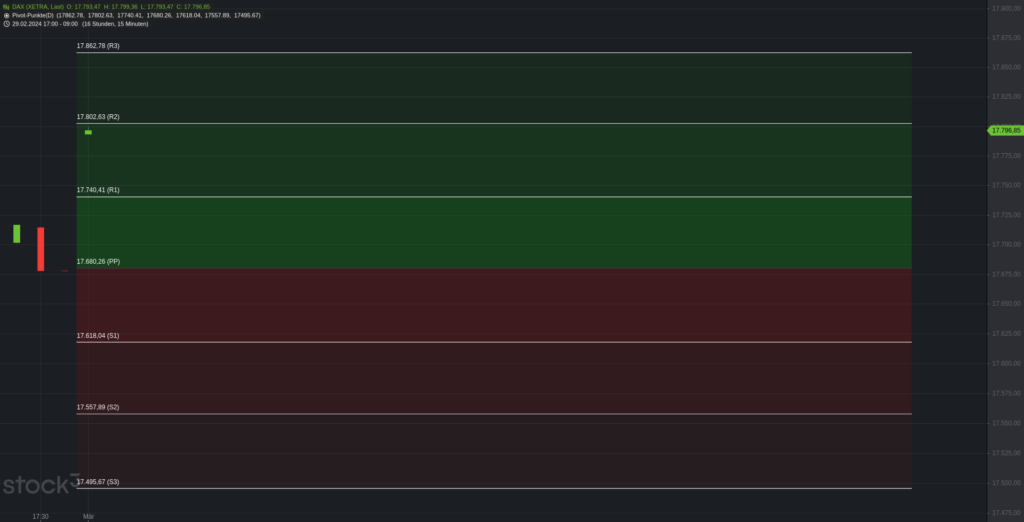This screenshot has height=522, width=1024.
Task: Select the 17.680,26 (PP) pivot point label
Action: tap(98, 261)
